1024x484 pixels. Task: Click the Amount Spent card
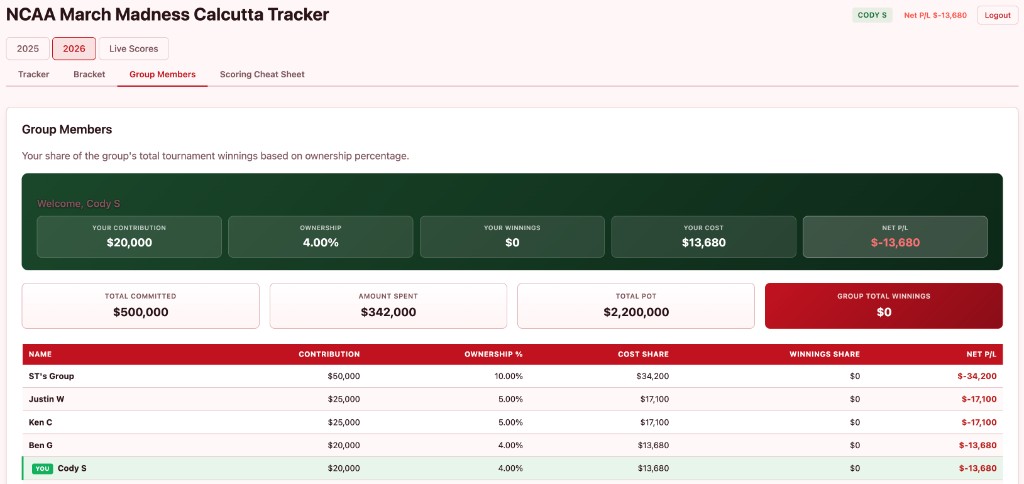click(x=388, y=305)
